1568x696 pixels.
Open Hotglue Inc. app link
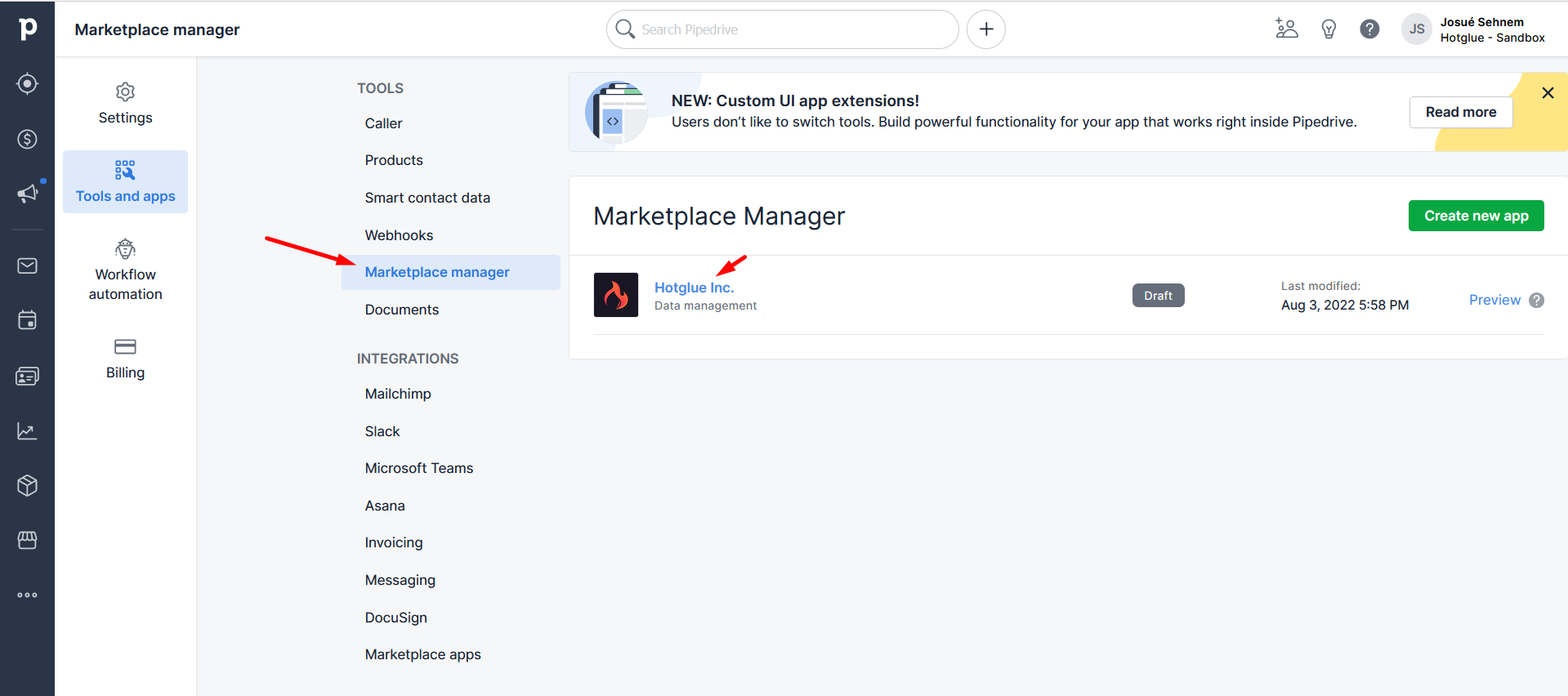(695, 288)
